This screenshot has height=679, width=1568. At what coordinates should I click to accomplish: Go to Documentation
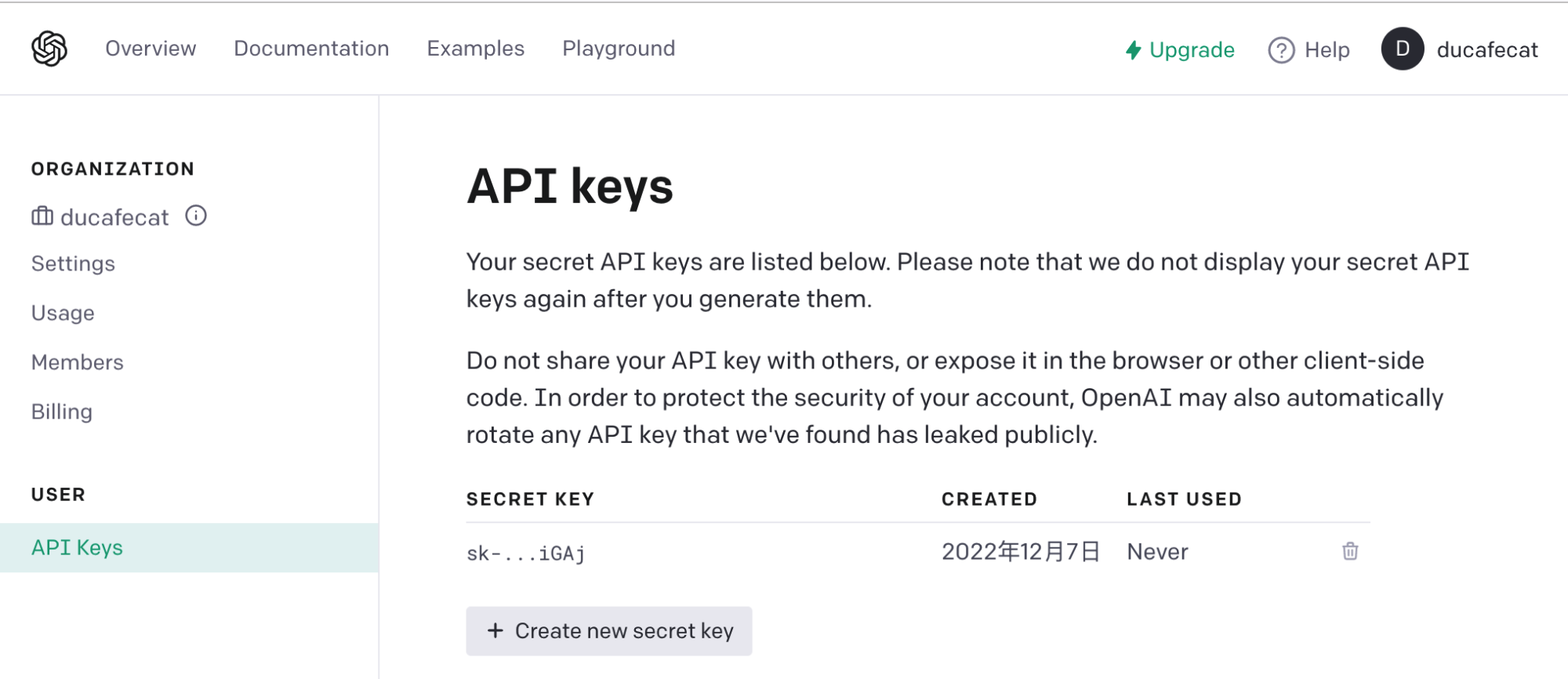tap(311, 49)
